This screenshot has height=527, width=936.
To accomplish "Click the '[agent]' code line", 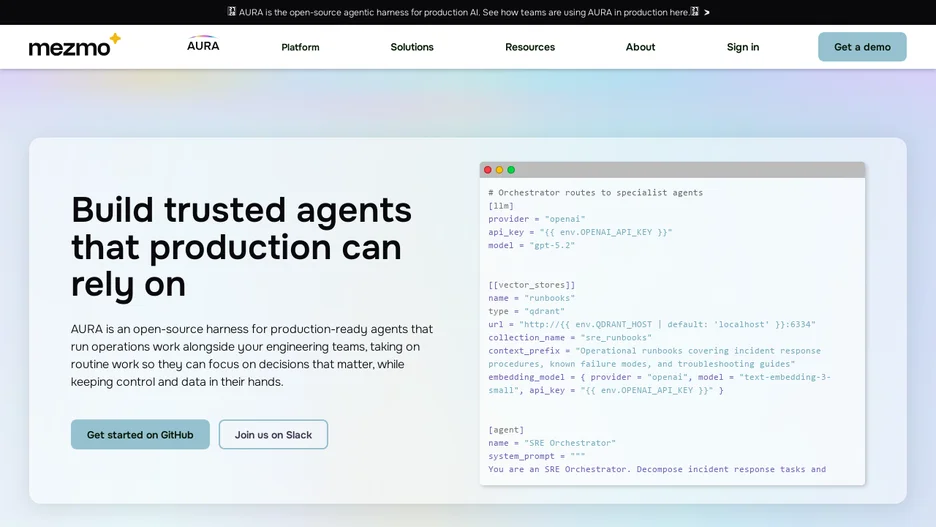I will pos(506,430).
